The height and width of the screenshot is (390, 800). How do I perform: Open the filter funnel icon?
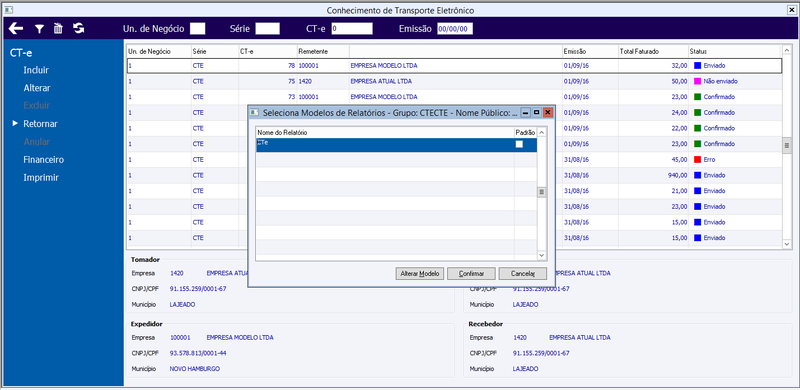click(x=39, y=29)
